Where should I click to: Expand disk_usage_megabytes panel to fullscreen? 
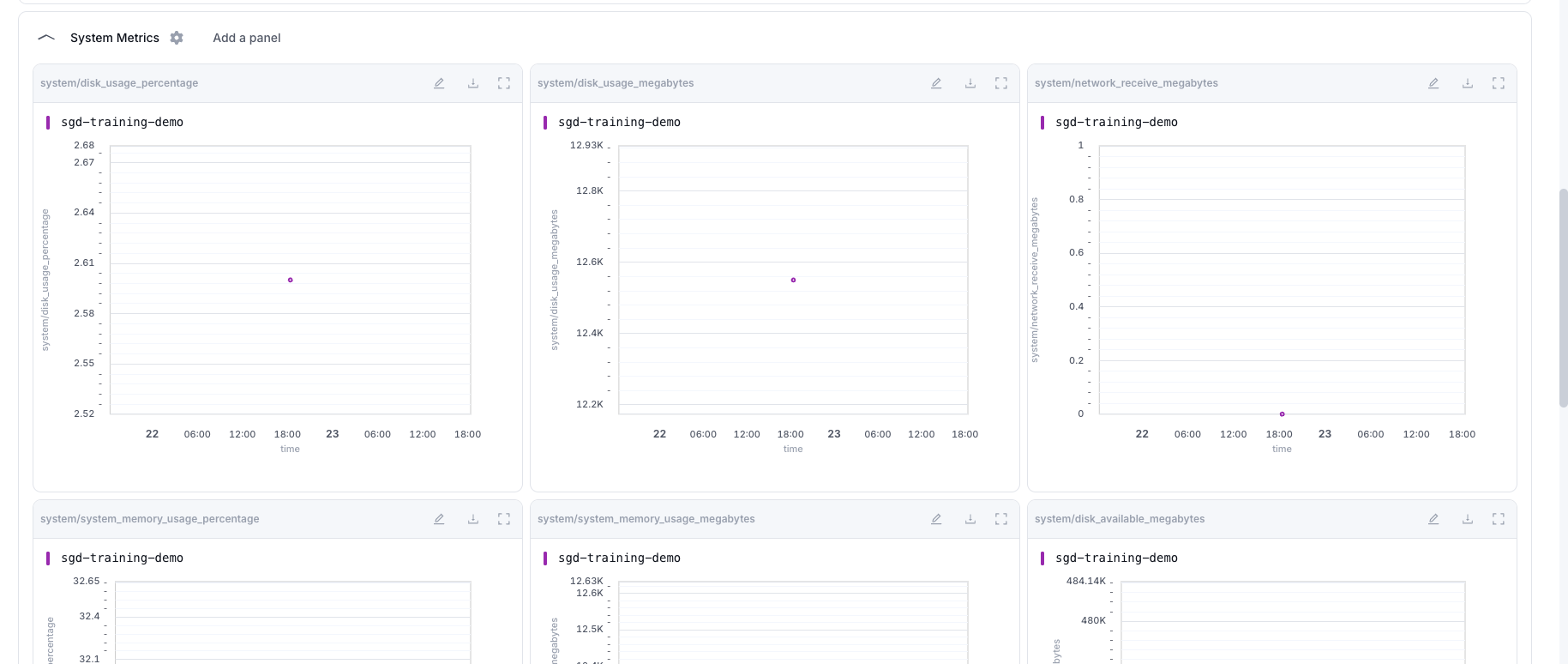(x=1001, y=83)
